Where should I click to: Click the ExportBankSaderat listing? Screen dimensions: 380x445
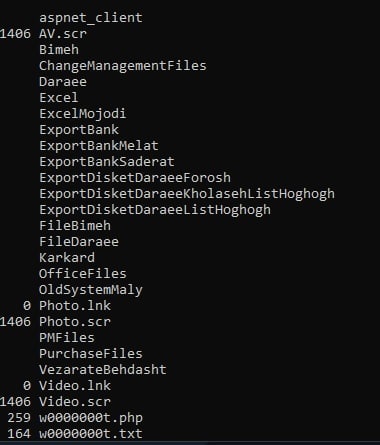[x=107, y=162]
